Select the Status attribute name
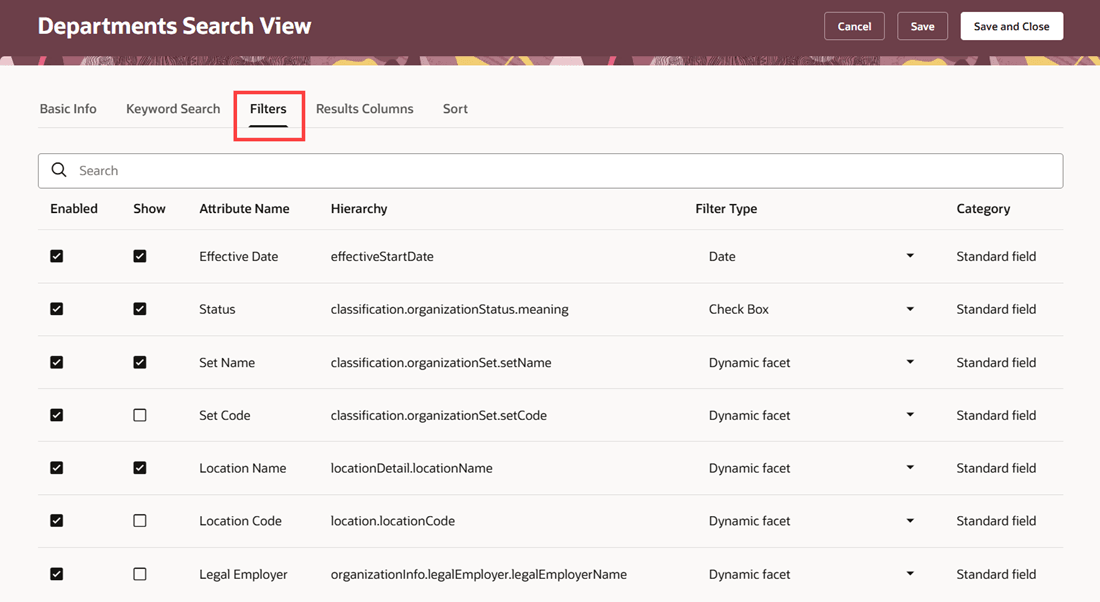 [217, 309]
